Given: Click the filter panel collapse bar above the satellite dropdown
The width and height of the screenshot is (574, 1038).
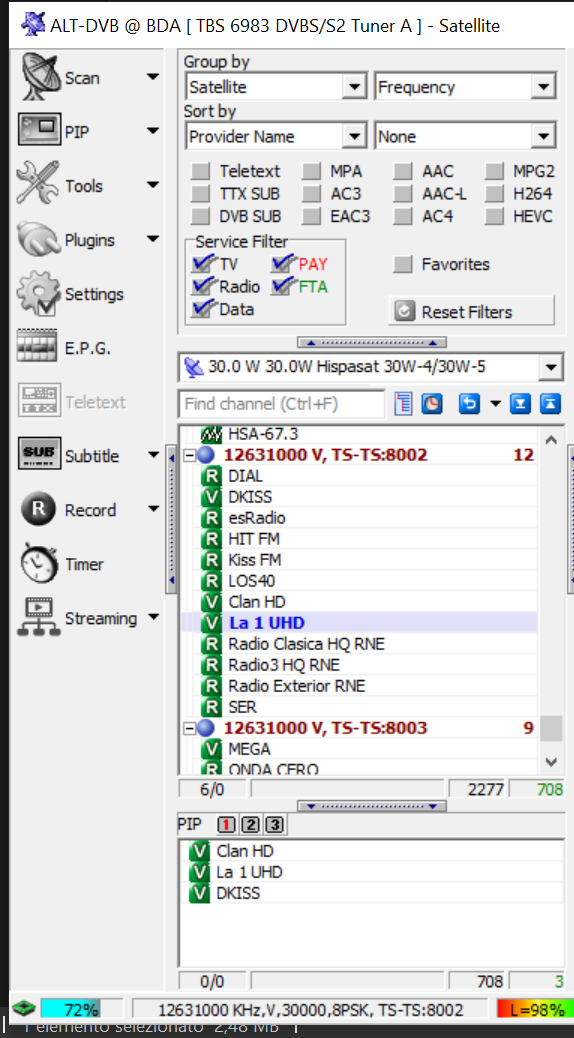Looking at the screenshot, I should click(372, 342).
